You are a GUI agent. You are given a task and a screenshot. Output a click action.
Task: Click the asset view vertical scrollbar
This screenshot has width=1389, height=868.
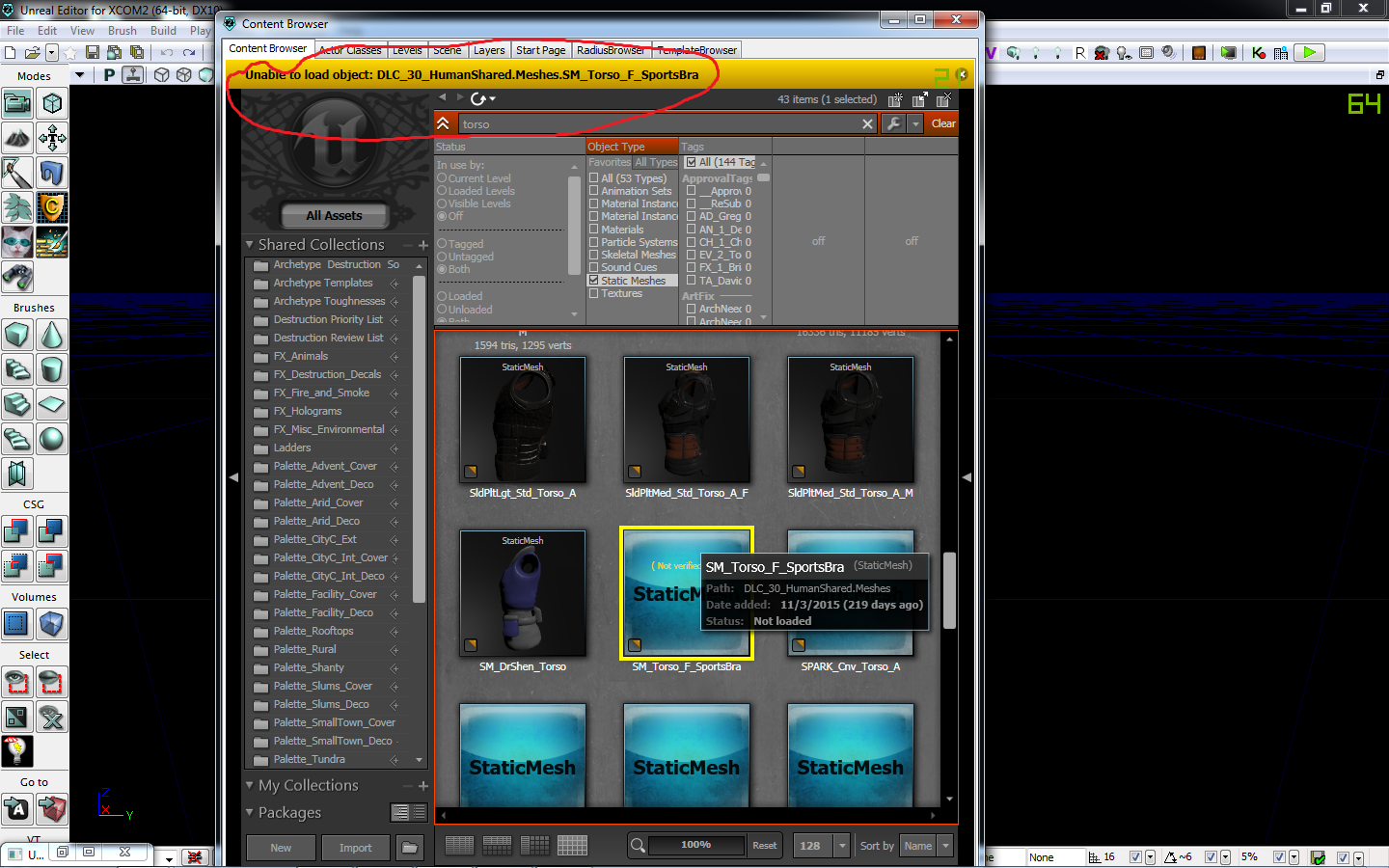point(949,591)
